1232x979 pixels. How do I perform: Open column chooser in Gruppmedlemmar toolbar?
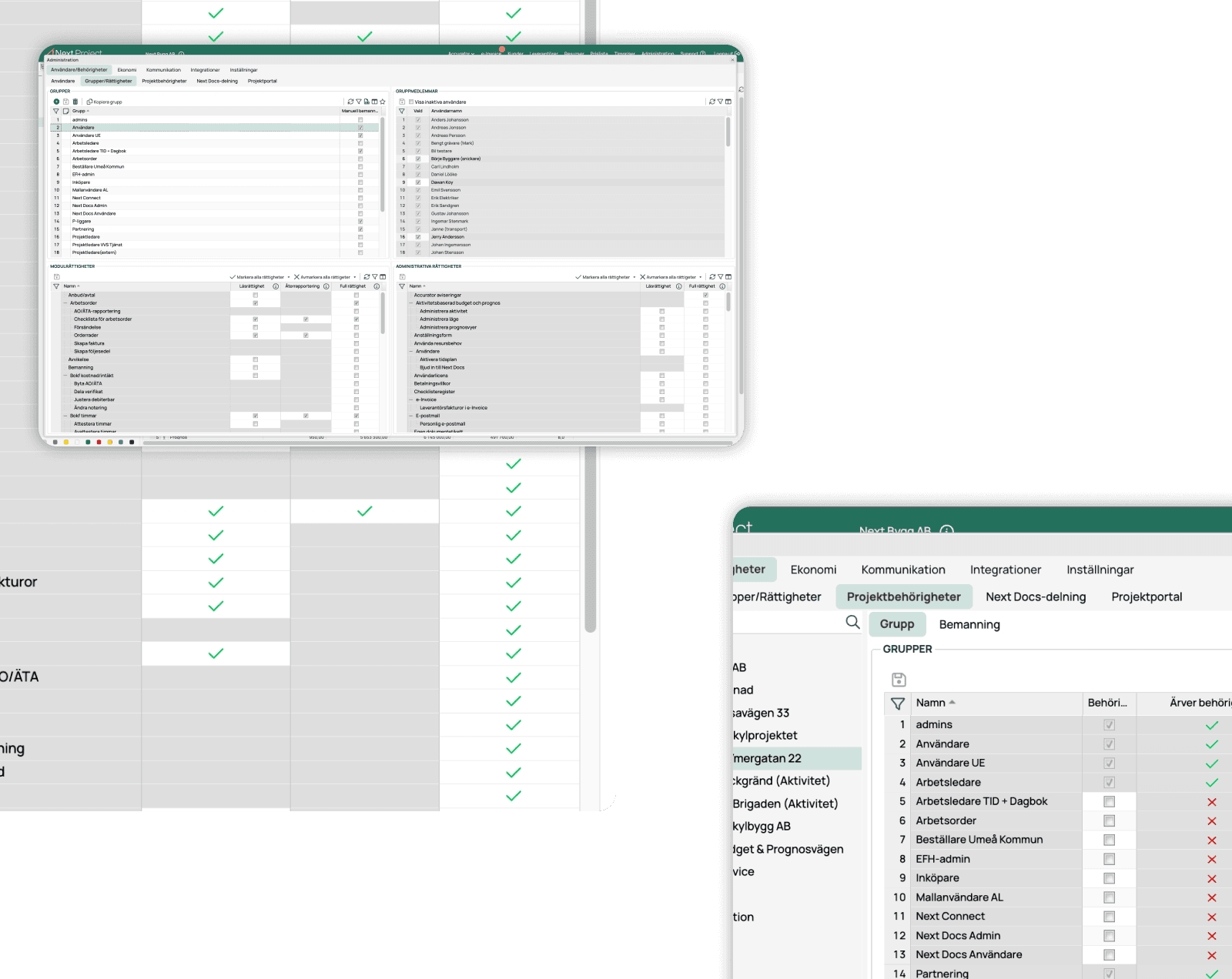728,102
